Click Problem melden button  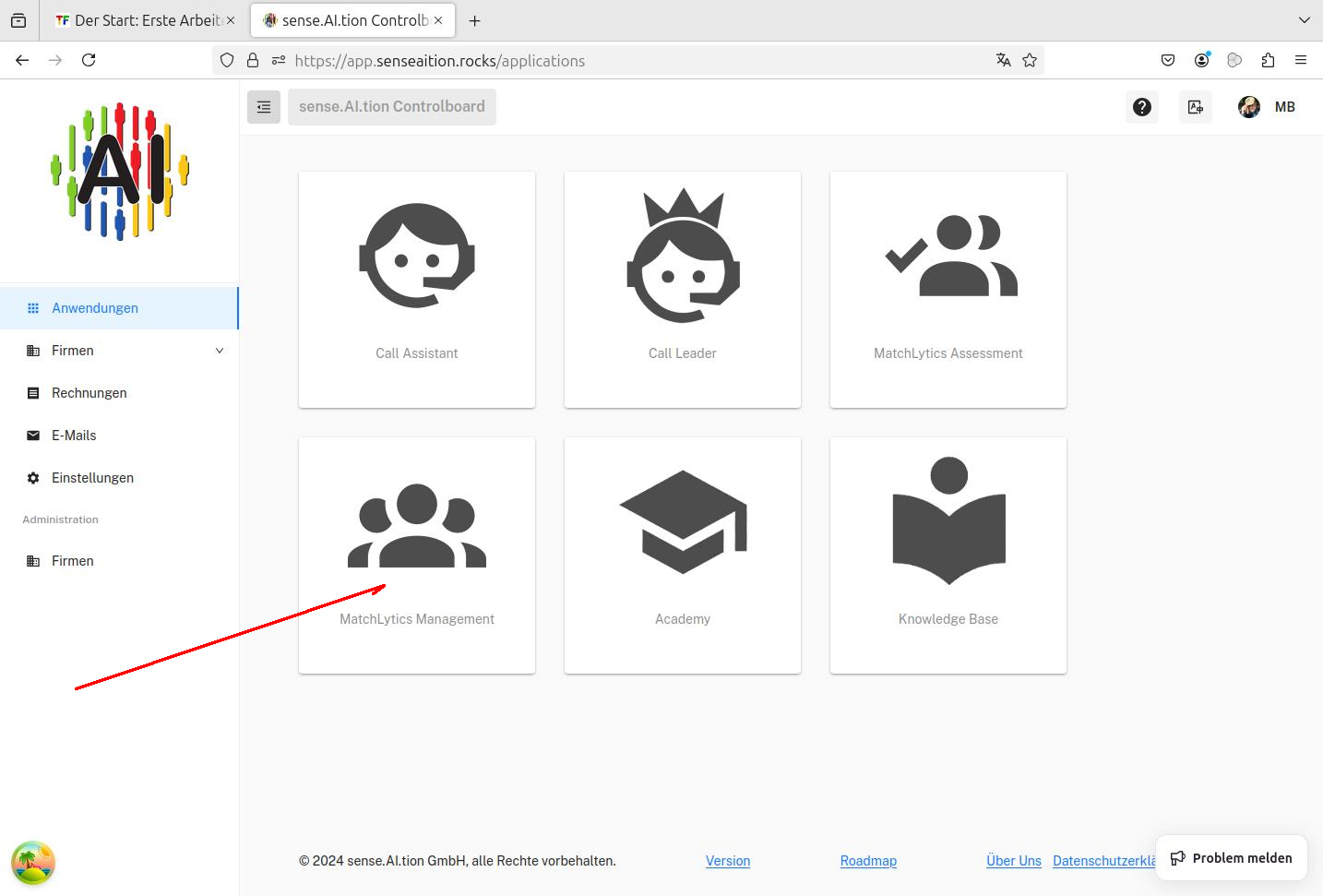[1232, 858]
